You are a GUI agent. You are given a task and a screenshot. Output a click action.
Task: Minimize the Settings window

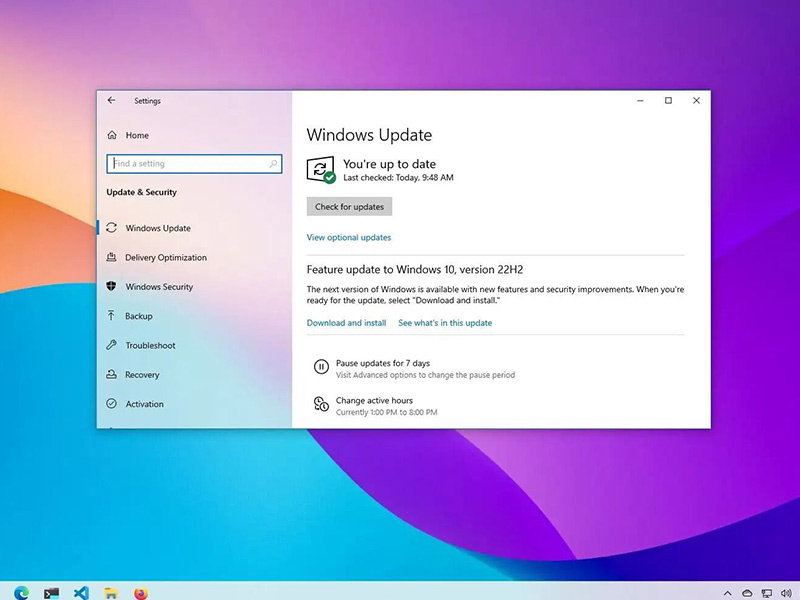(640, 101)
